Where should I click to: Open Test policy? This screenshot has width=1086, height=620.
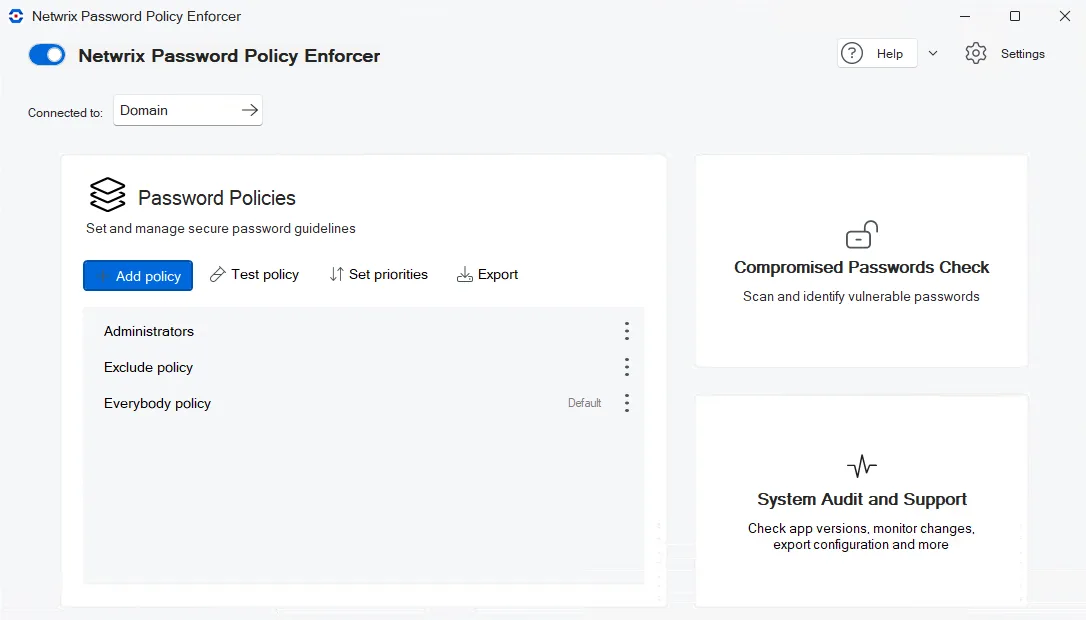tap(254, 275)
